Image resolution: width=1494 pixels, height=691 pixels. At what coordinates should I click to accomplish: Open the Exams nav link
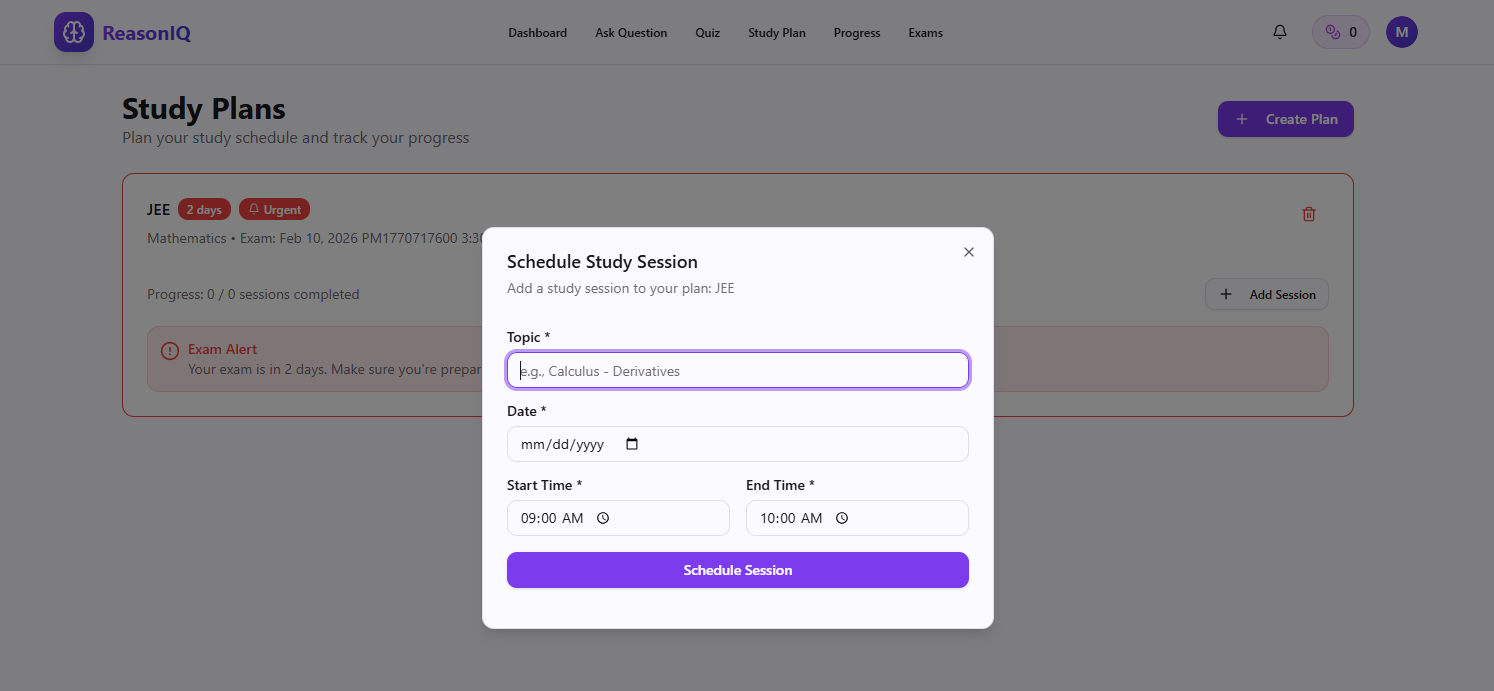pyautogui.click(x=925, y=33)
